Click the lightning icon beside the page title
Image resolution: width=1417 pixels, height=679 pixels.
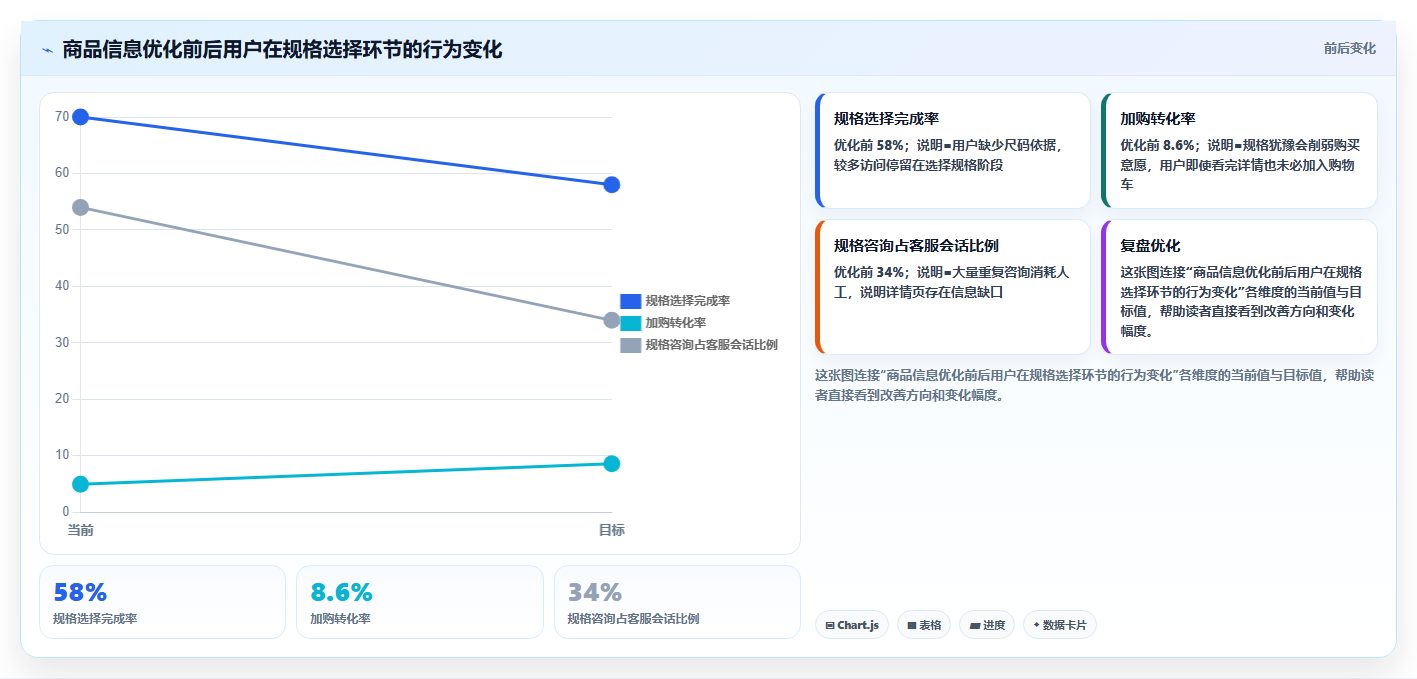tap(48, 49)
